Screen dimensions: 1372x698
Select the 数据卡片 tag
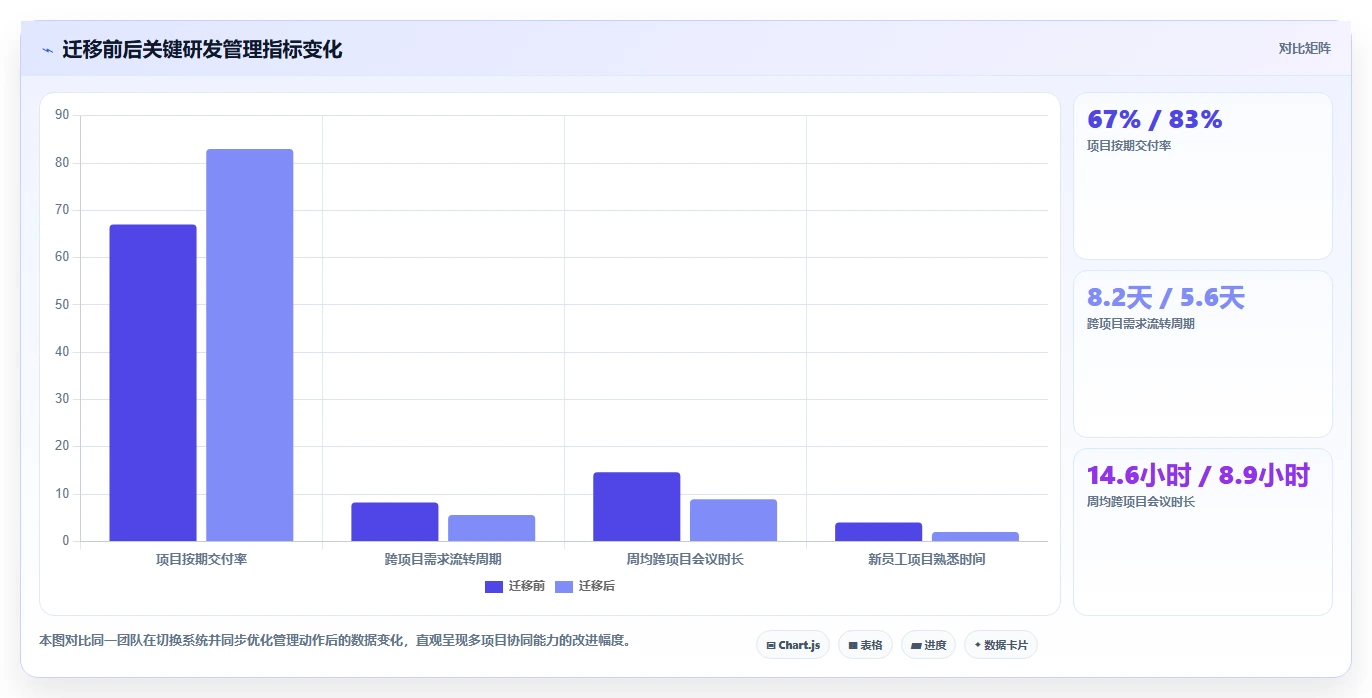(1001, 645)
